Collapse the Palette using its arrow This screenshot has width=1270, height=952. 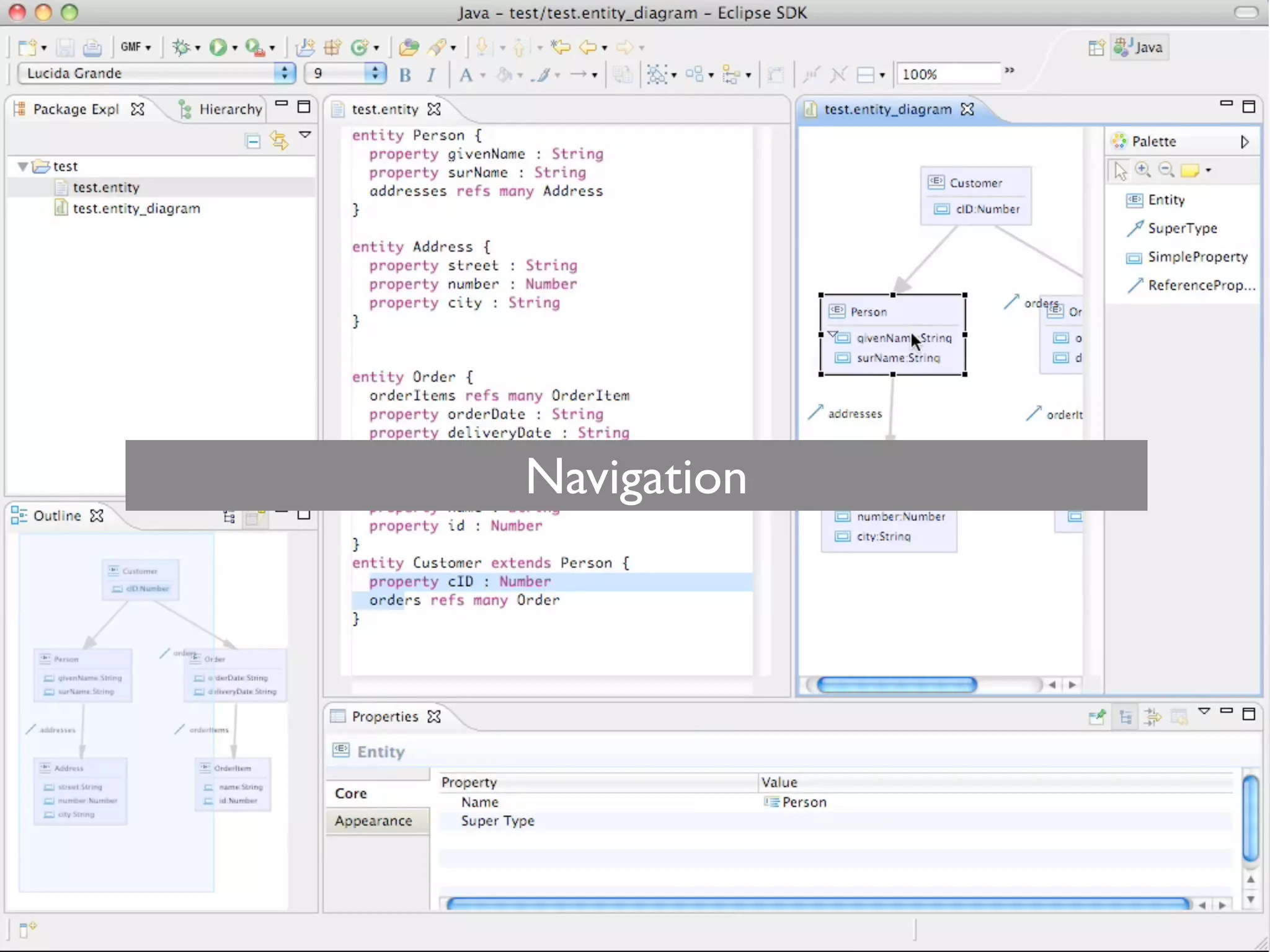click(1244, 141)
